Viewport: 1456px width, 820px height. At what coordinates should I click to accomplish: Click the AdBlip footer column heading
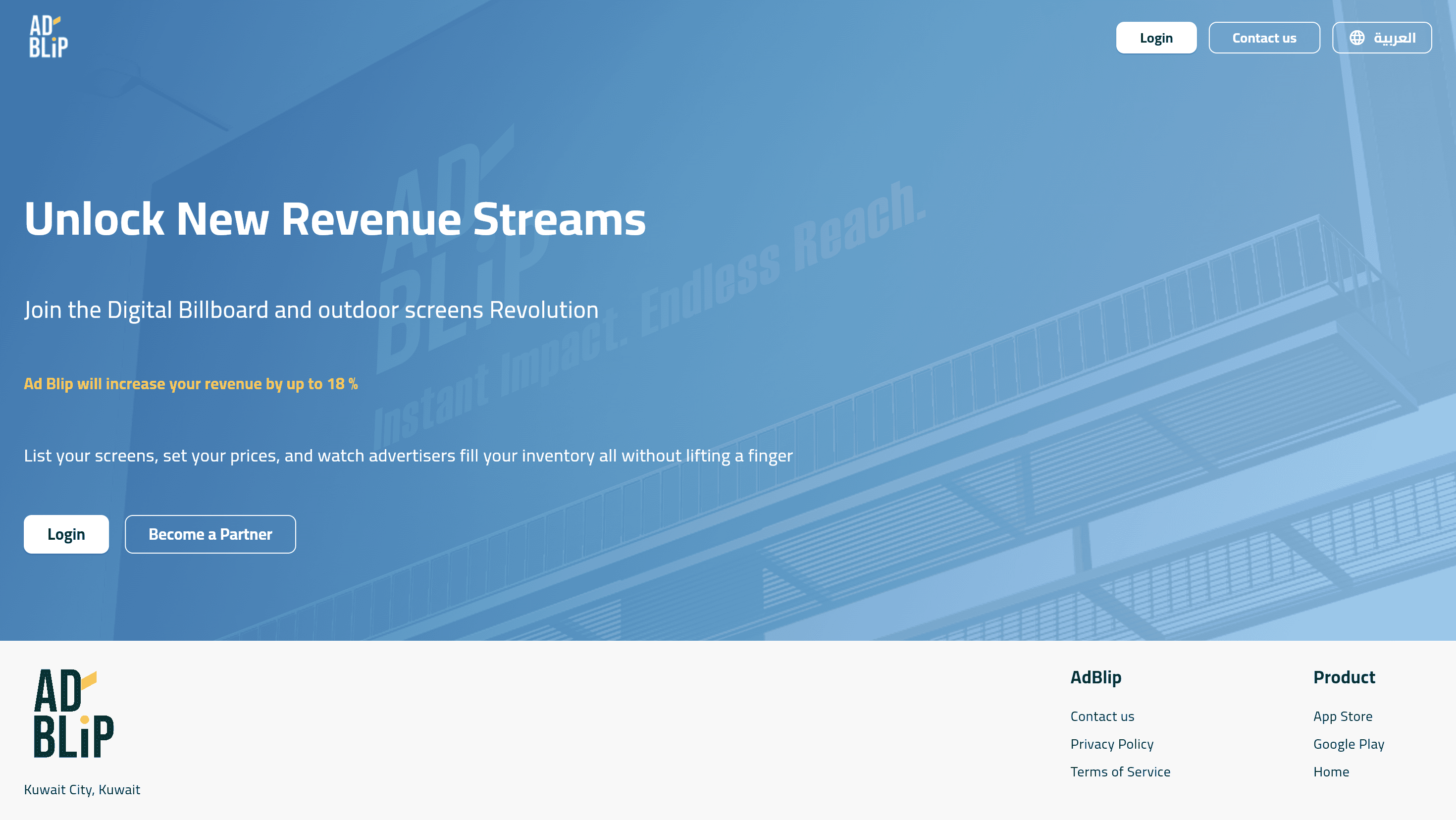pyautogui.click(x=1095, y=677)
